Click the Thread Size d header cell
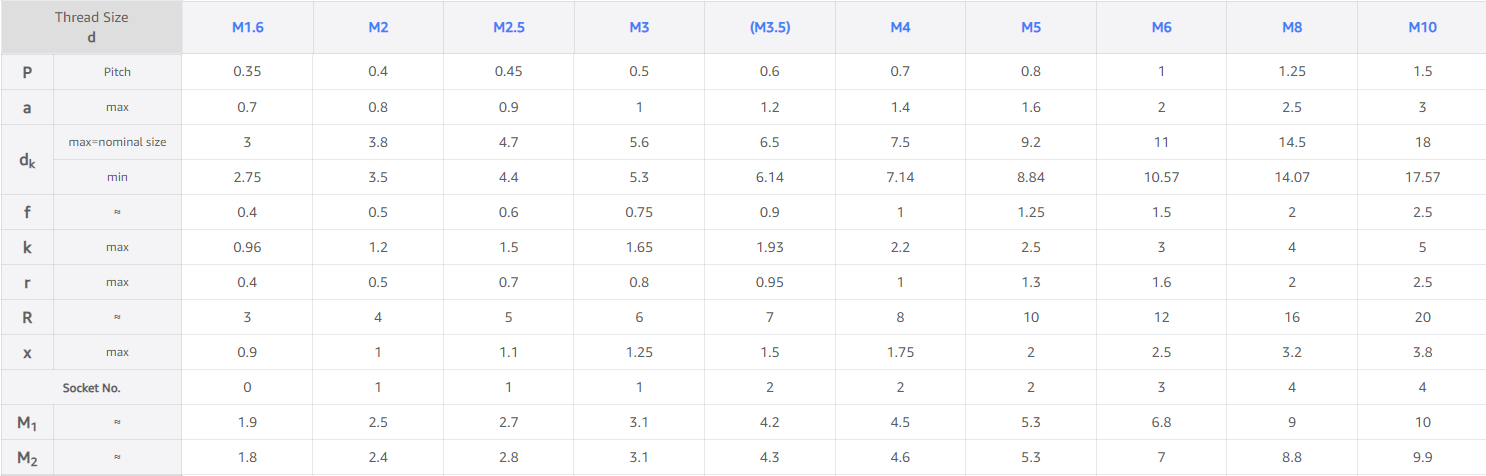Image resolution: width=1486 pixels, height=476 pixels. pyautogui.click(x=91, y=27)
